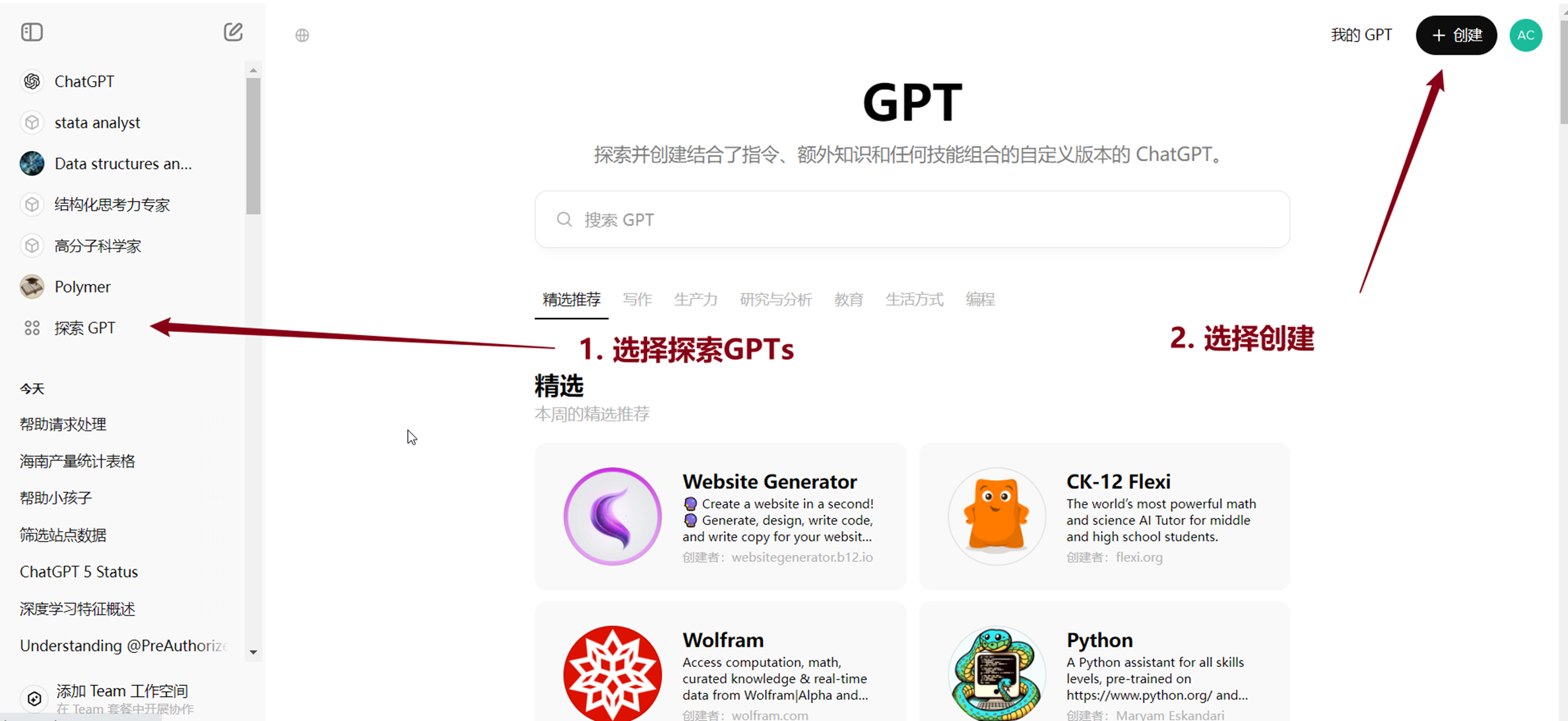
Task: Switch to the 写作 tab
Action: tap(637, 299)
